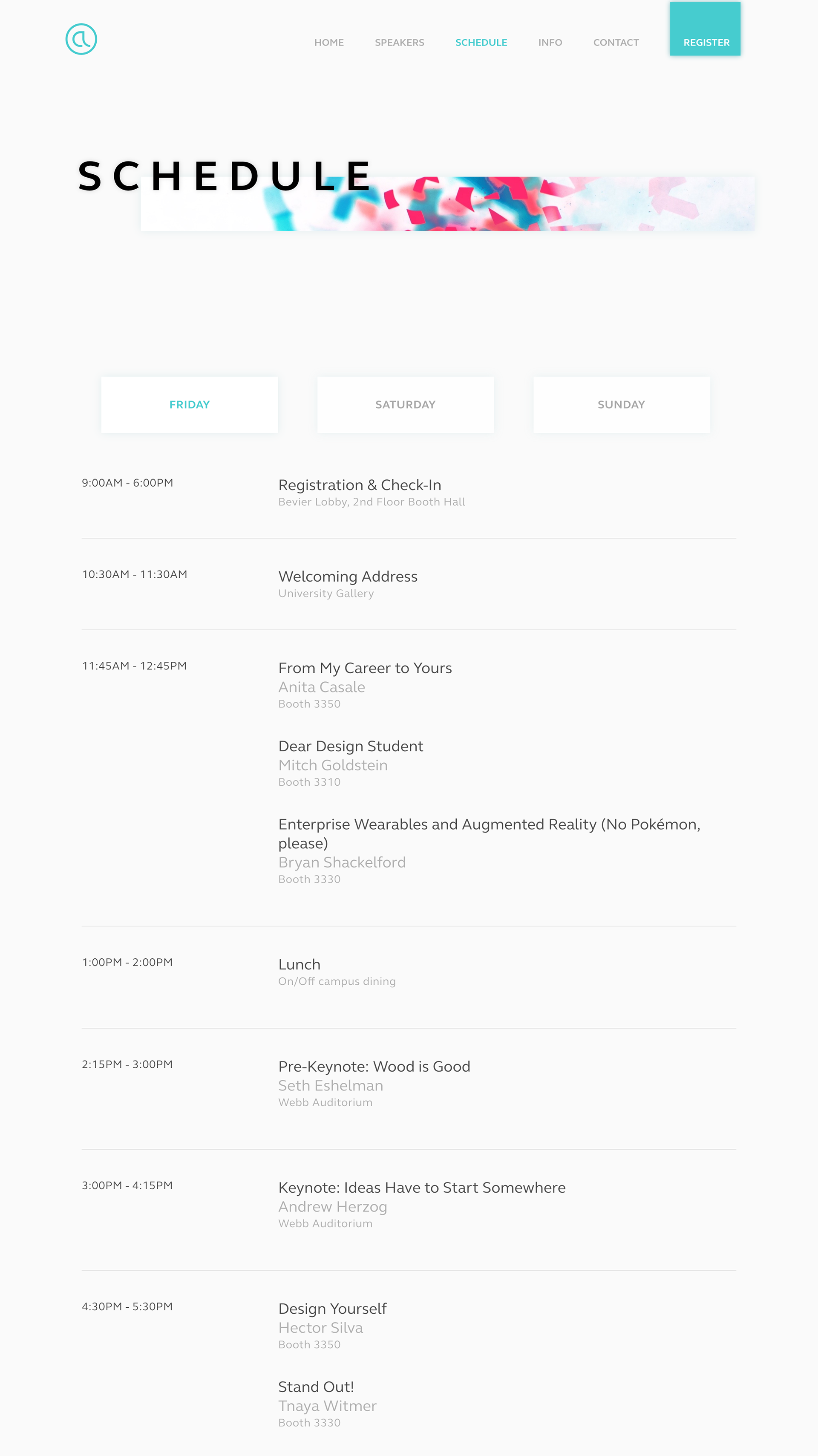Click the REGISTER button
The height and width of the screenshot is (1456, 818).
tap(705, 29)
